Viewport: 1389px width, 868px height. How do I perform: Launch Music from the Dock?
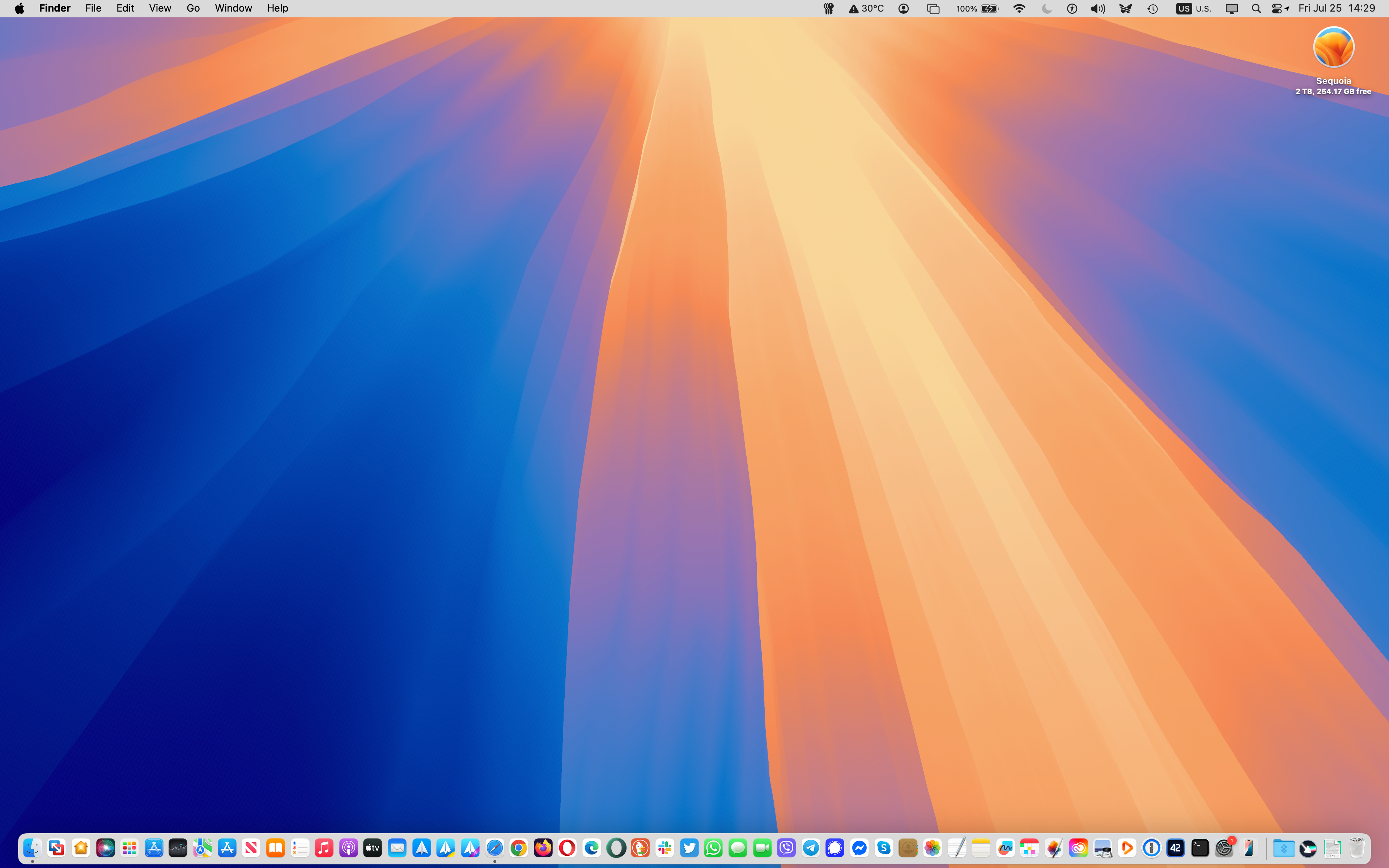pos(324,848)
